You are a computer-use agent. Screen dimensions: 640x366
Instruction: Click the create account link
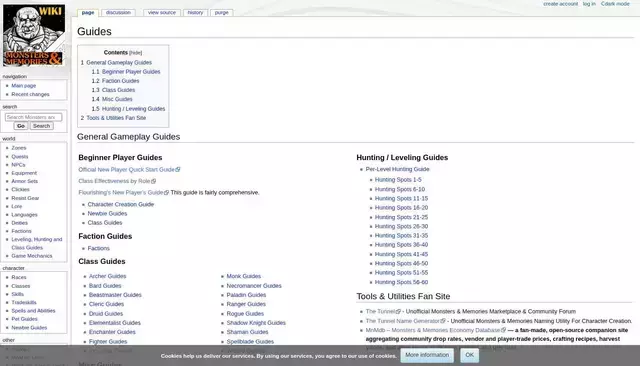[560, 4]
